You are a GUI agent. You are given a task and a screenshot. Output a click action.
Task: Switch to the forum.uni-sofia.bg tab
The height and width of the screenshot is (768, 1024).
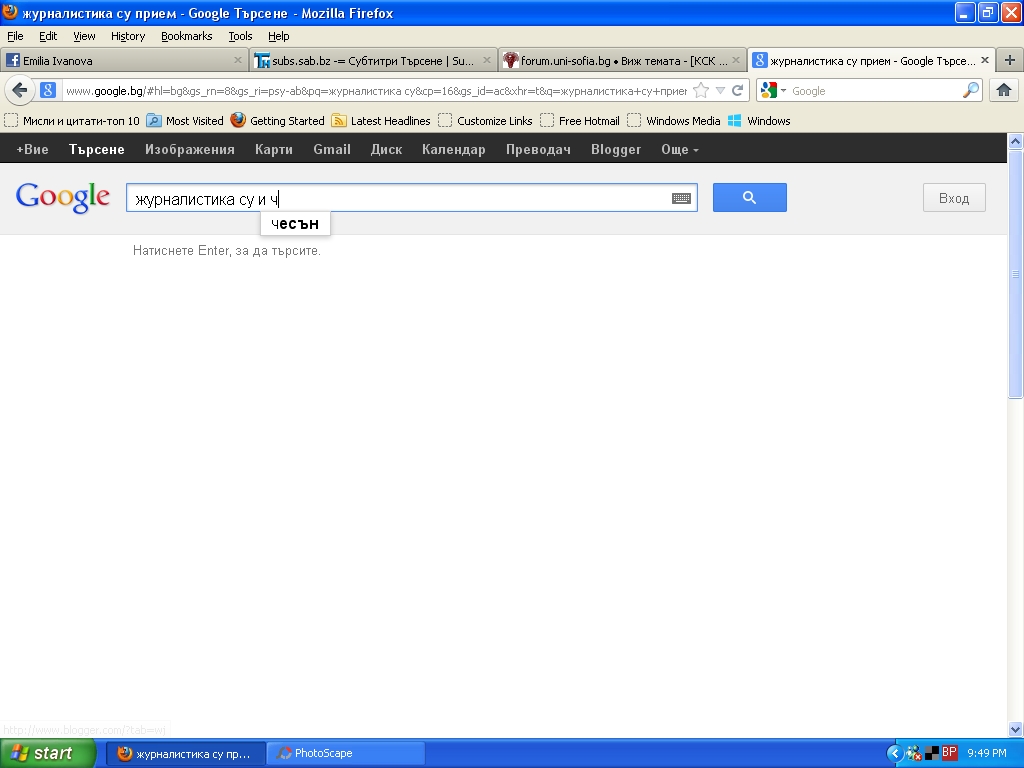pyautogui.click(x=622, y=61)
